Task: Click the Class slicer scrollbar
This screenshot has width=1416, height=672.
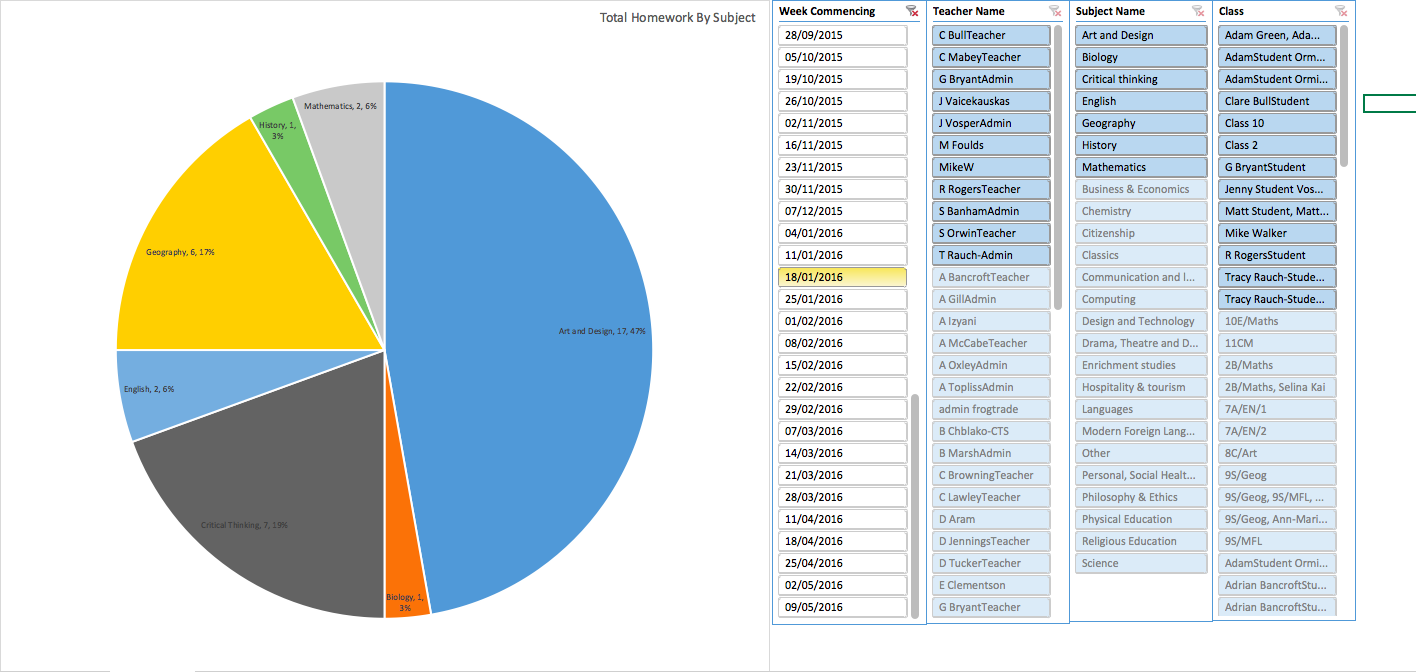Action: point(1344,96)
